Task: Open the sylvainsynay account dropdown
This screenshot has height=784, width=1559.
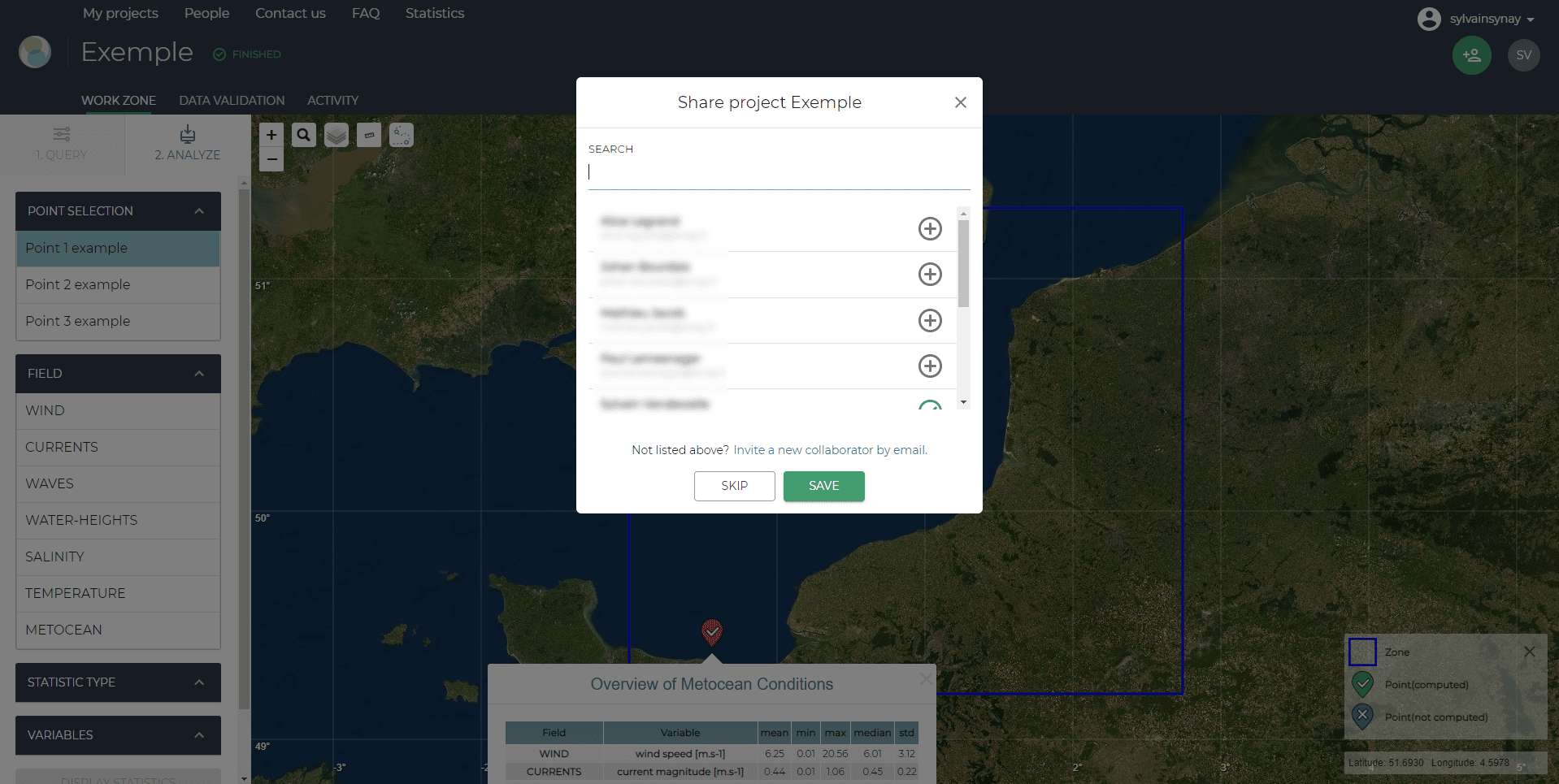Action: click(x=1492, y=19)
